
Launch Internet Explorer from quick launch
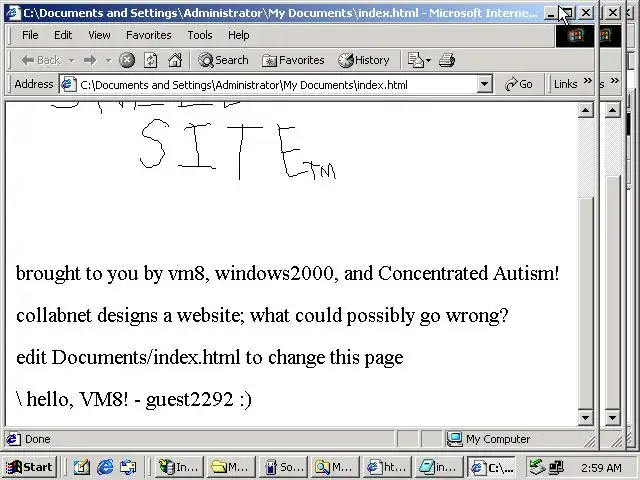tap(105, 467)
